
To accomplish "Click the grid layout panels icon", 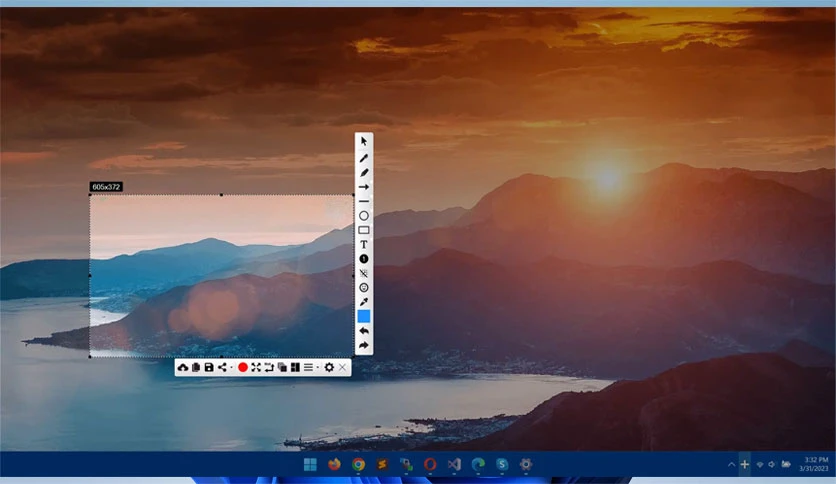I will (x=295, y=367).
